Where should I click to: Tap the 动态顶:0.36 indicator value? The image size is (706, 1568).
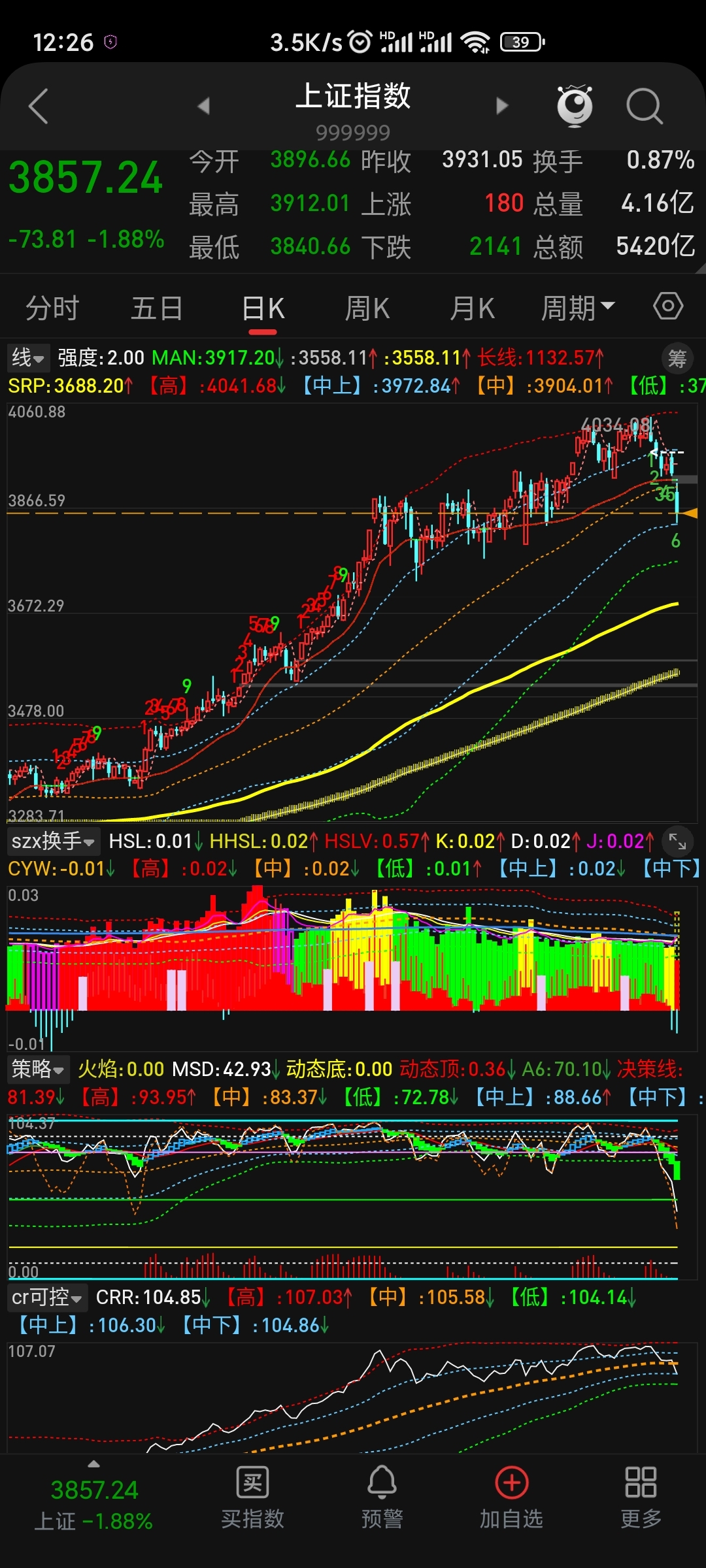pos(458,1070)
